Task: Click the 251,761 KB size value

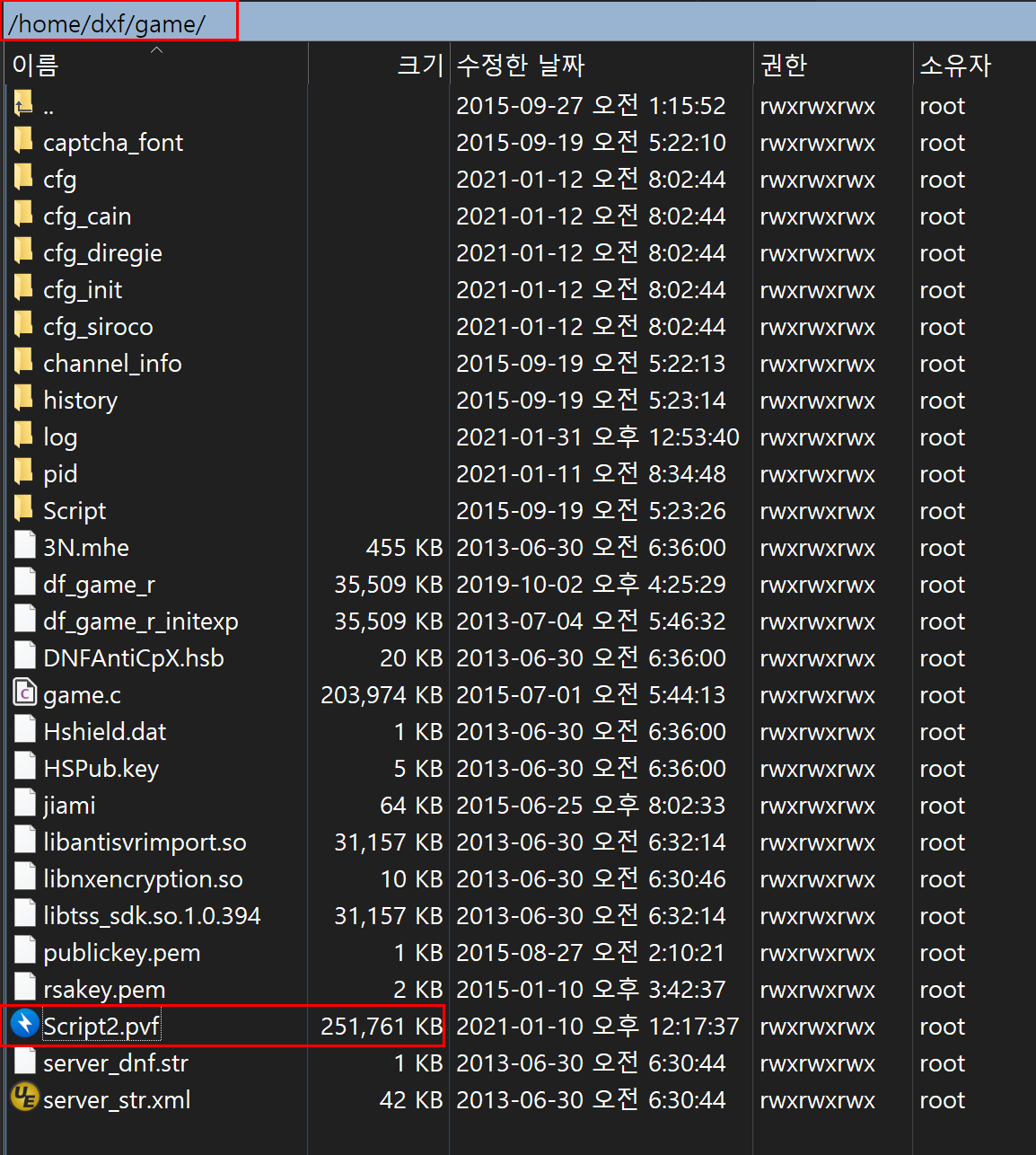Action: click(382, 1026)
